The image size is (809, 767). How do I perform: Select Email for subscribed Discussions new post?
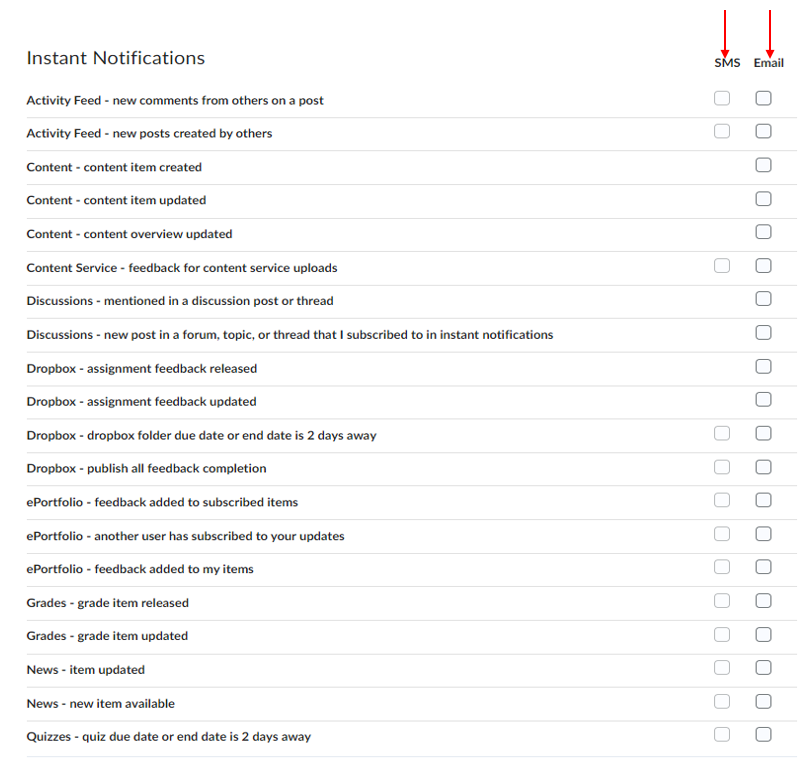764,332
